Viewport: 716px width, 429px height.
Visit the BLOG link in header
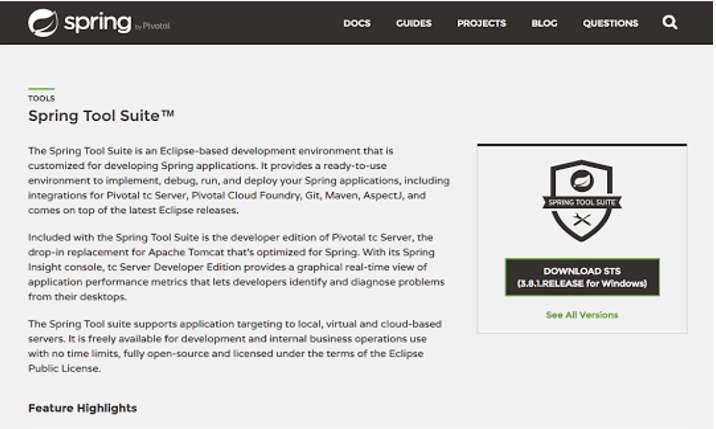click(544, 23)
